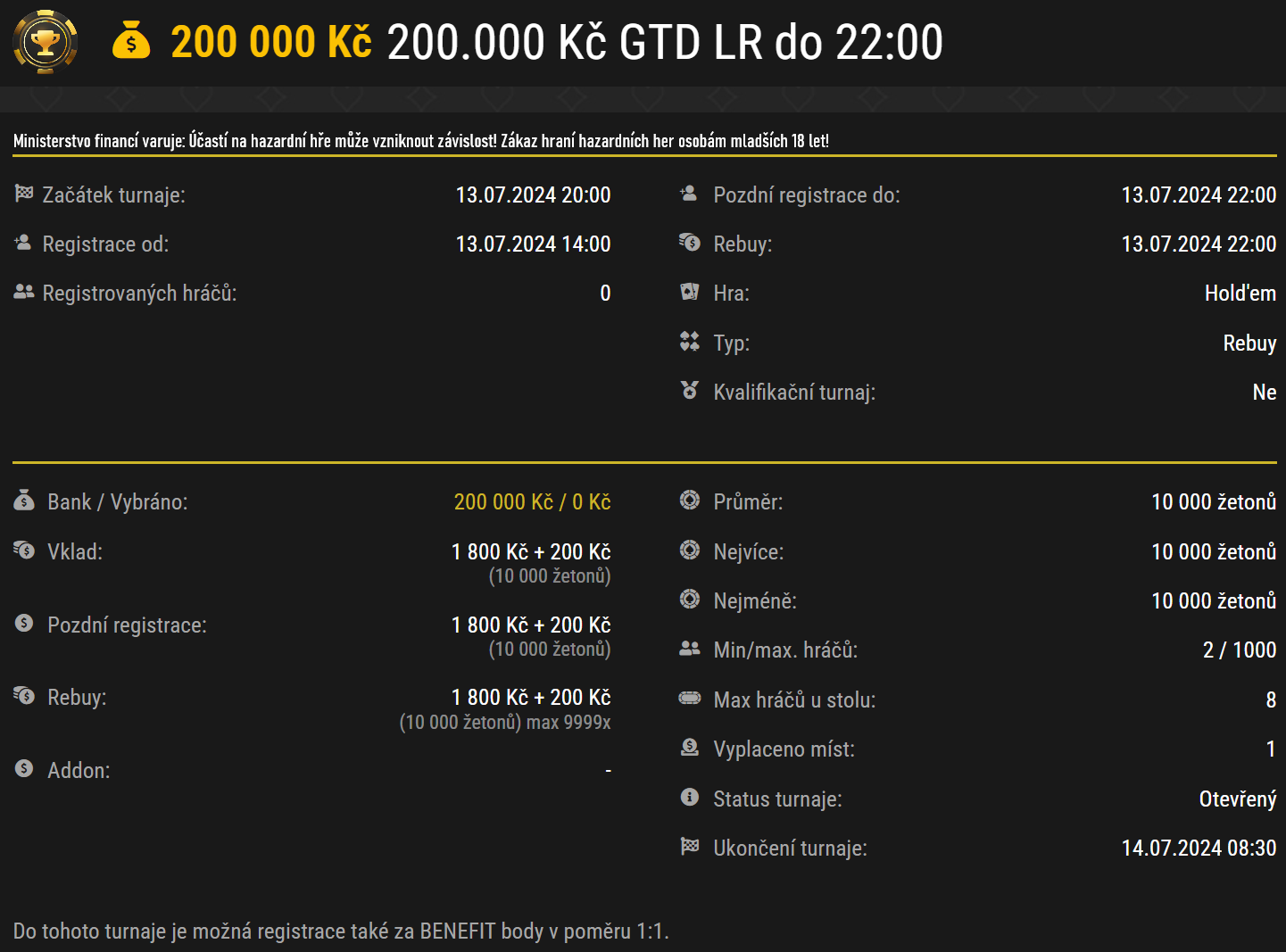Viewport: 1286px width, 952px height.
Task: Click the Max hráčů u stolu value 8
Action: 1271,700
